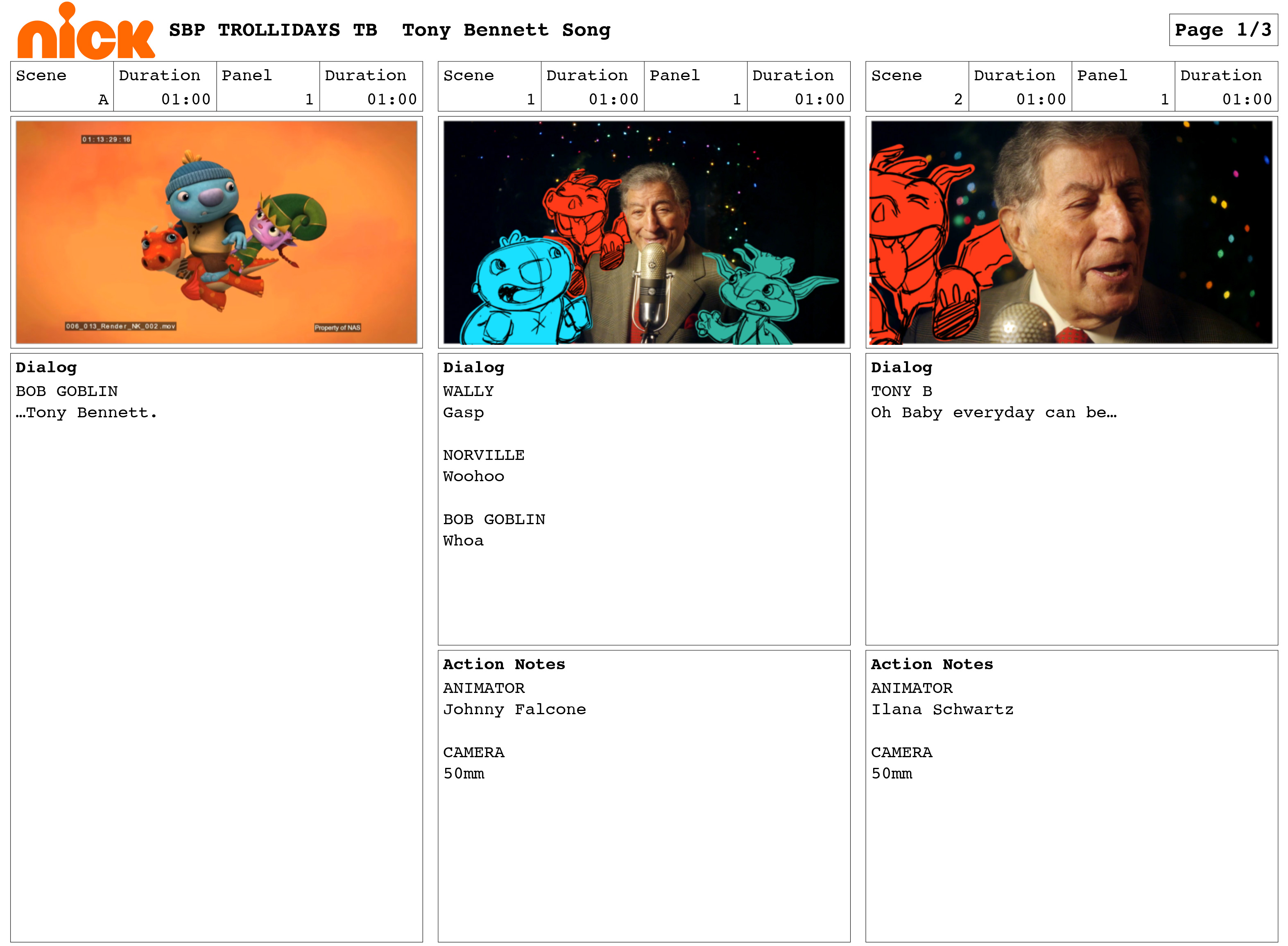Click 'Dialog' heading above WALLY
This screenshot has height=946, width=1288.
tap(473, 368)
